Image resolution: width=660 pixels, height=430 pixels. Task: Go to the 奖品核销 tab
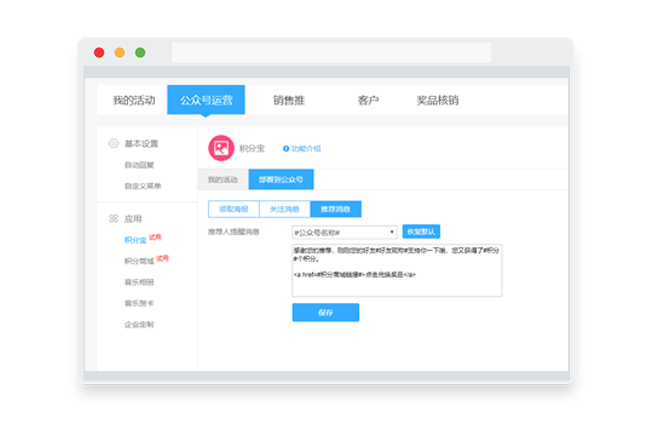(x=437, y=100)
